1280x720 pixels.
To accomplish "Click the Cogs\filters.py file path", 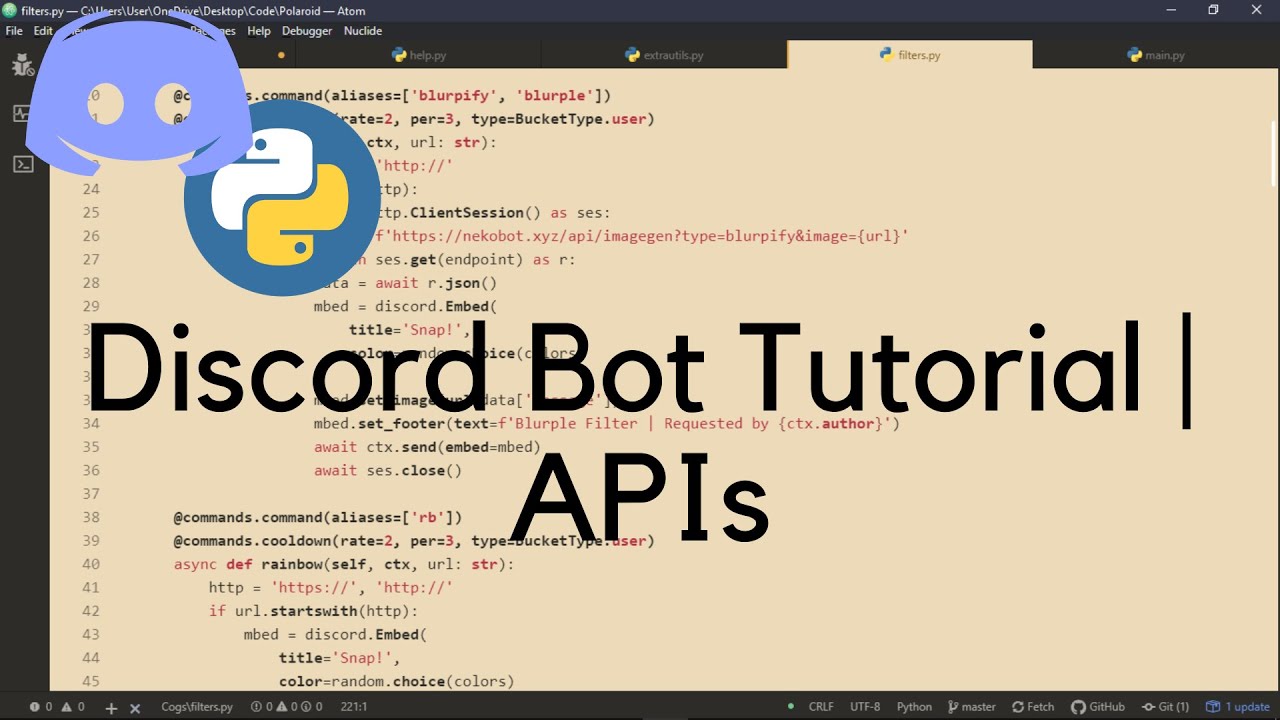I will [197, 707].
